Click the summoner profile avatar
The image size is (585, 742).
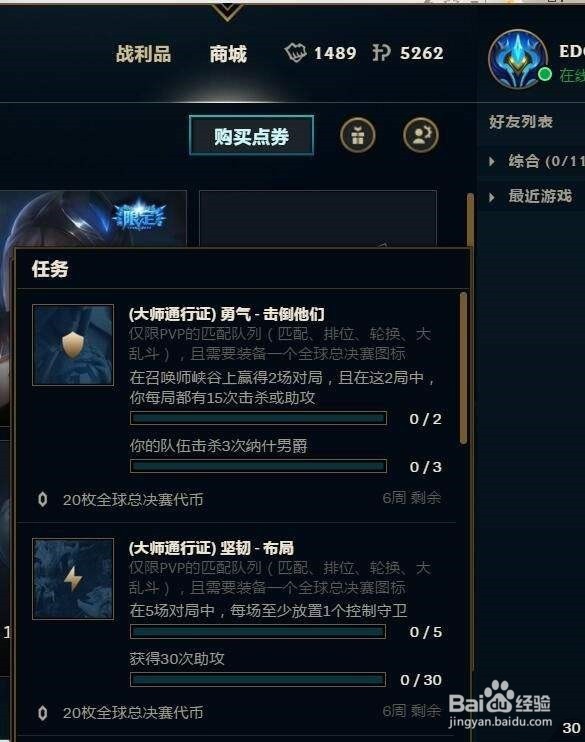[x=518, y=60]
